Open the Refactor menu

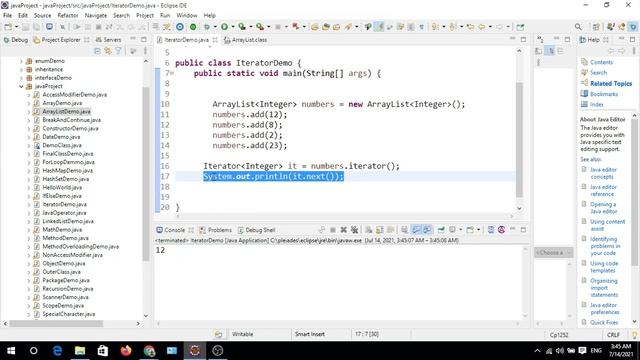(68, 15)
